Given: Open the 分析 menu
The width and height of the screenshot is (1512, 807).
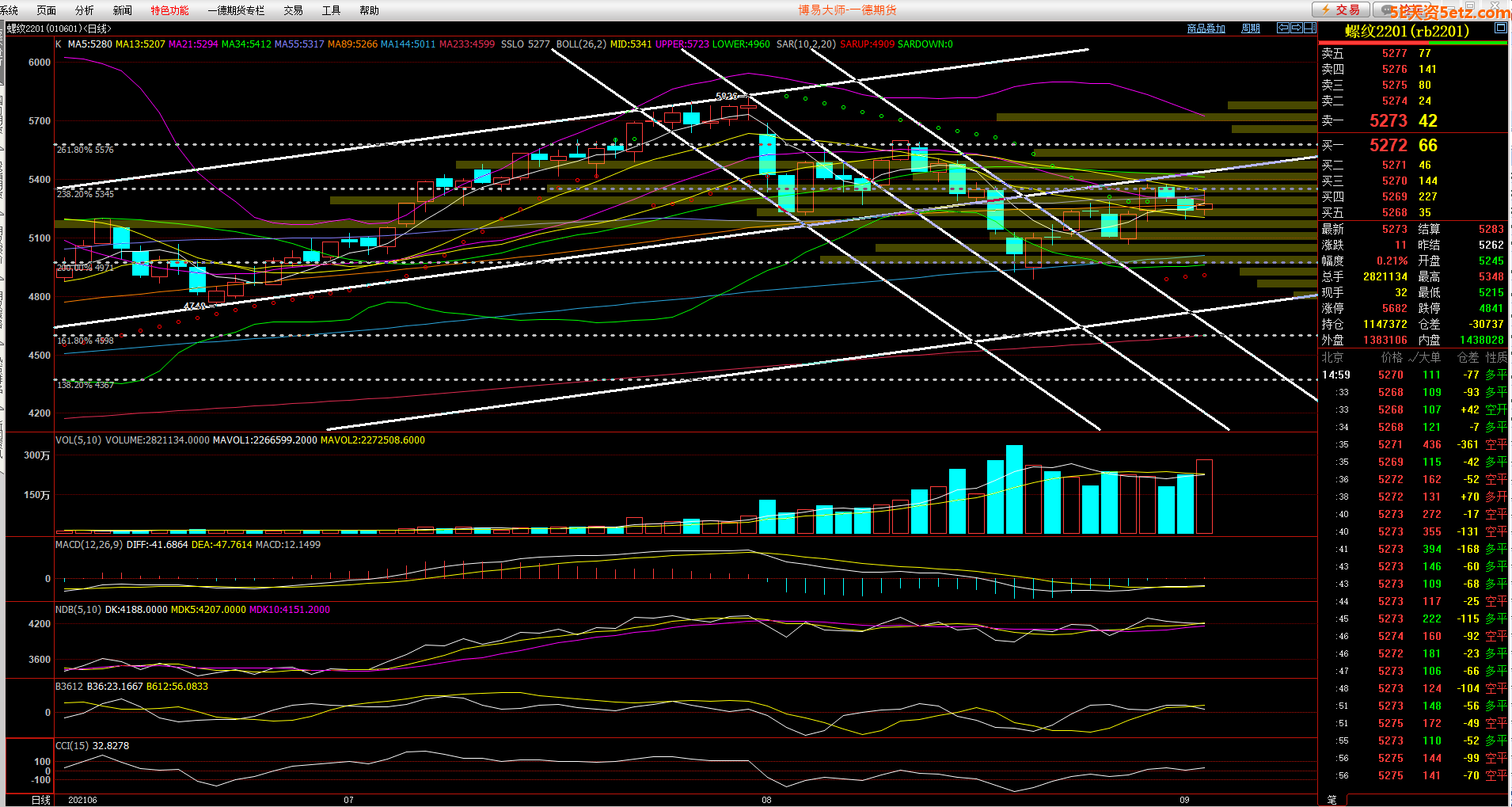Looking at the screenshot, I should coord(84,10).
